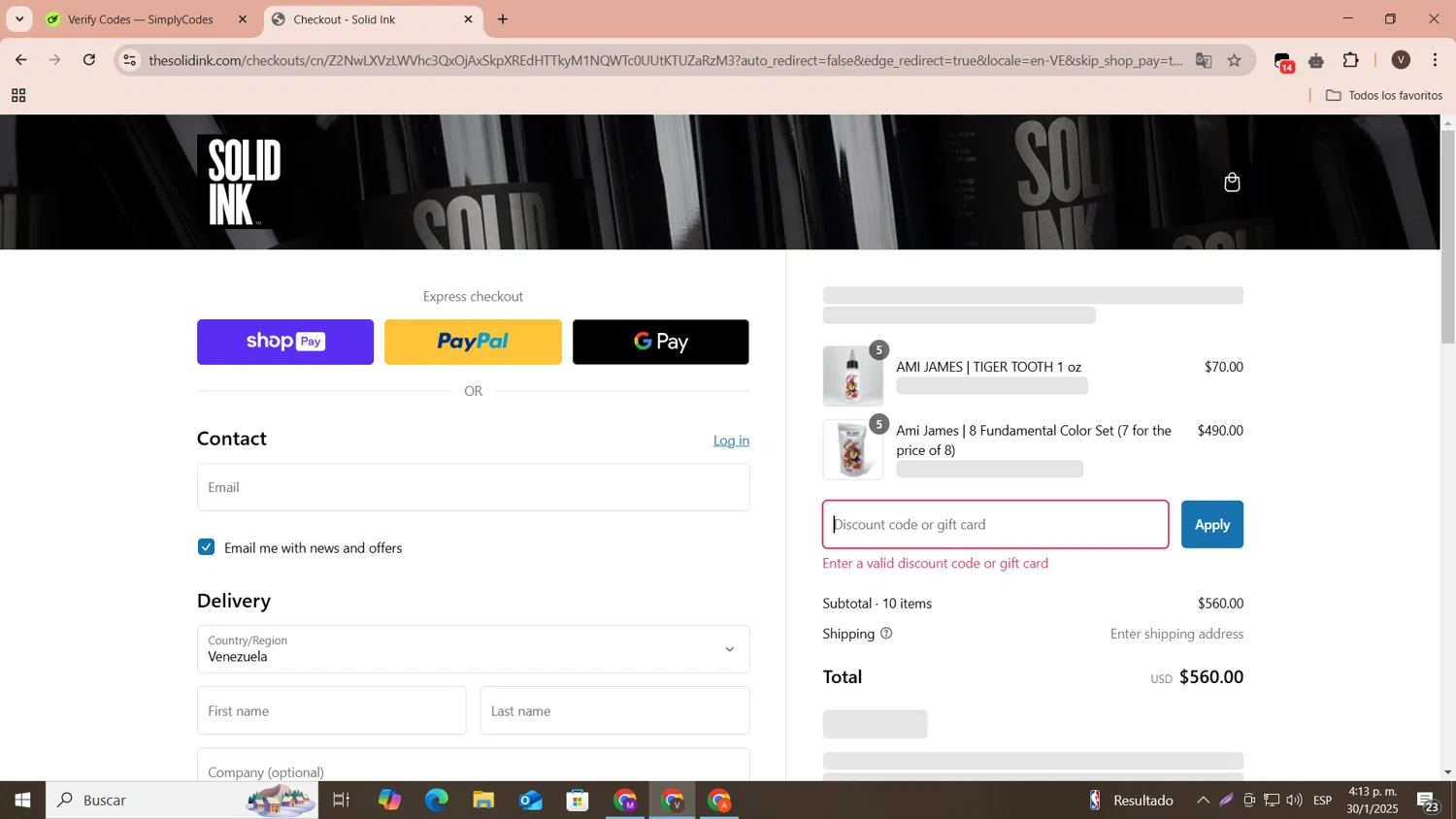This screenshot has height=819, width=1456.
Task: Open the Extensions puzzle icon
Action: (1351, 60)
